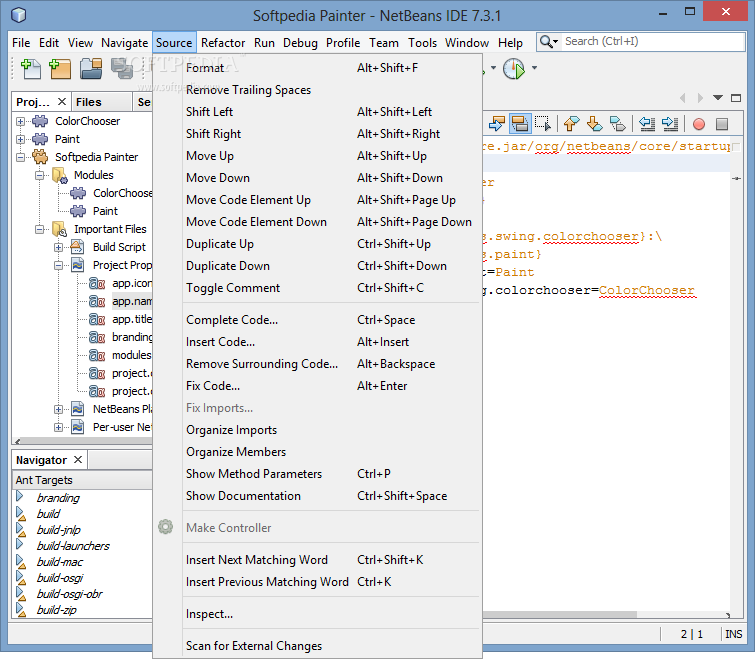Viewport: 755px width, 659px height.
Task: Toggle bookmark using editor toolbar icon
Action: click(618, 124)
